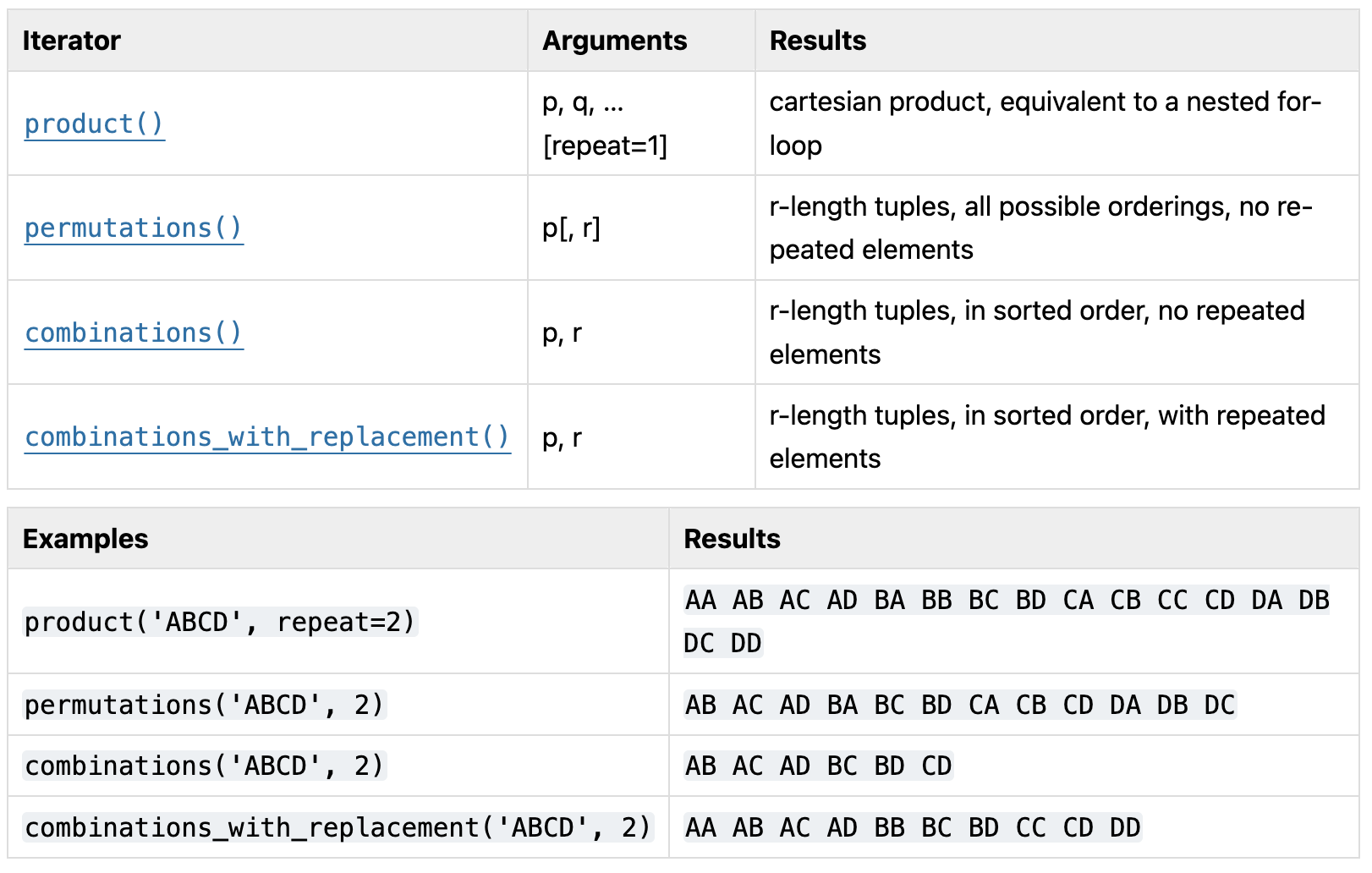Click the result line starting 'AA AB AC AD BB'
The width and height of the screenshot is (1372, 873).
[913, 827]
